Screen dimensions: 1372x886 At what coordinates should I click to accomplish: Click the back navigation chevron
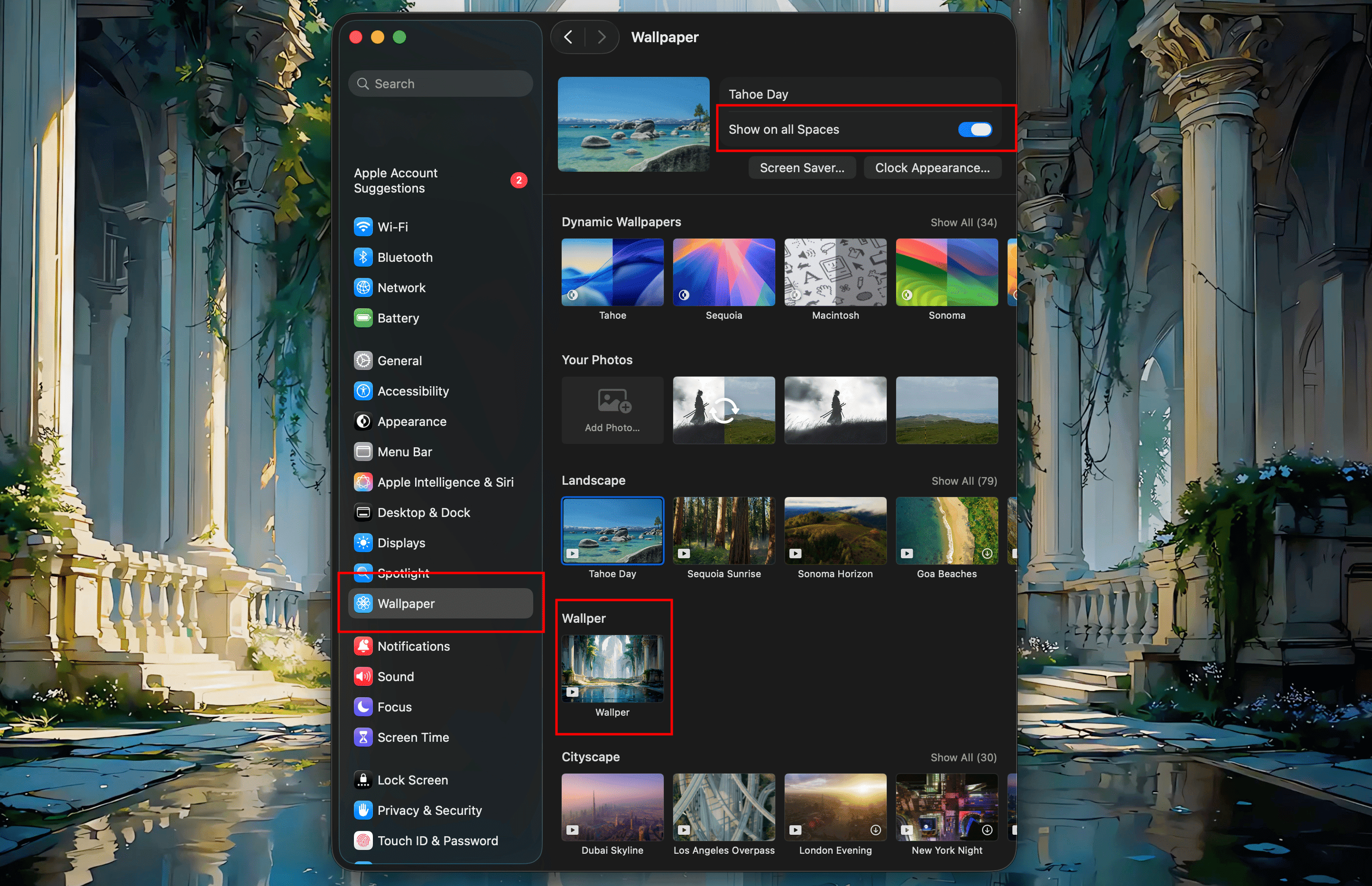pos(569,37)
